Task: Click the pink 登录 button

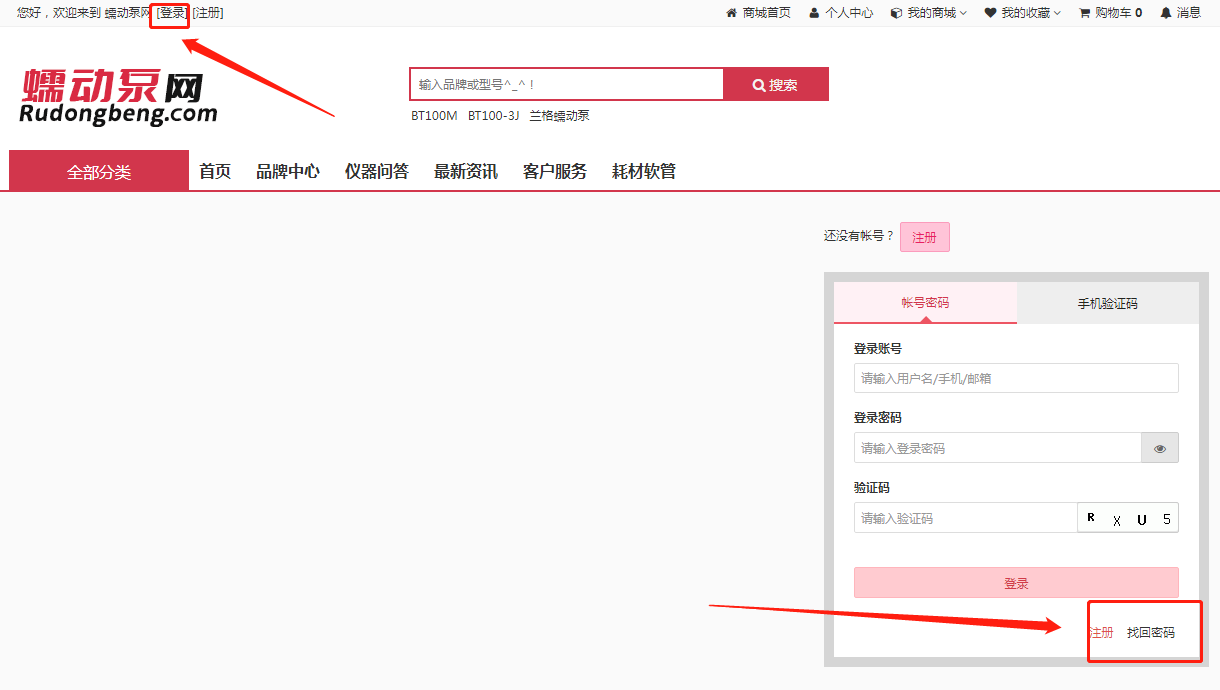Action: point(1015,582)
